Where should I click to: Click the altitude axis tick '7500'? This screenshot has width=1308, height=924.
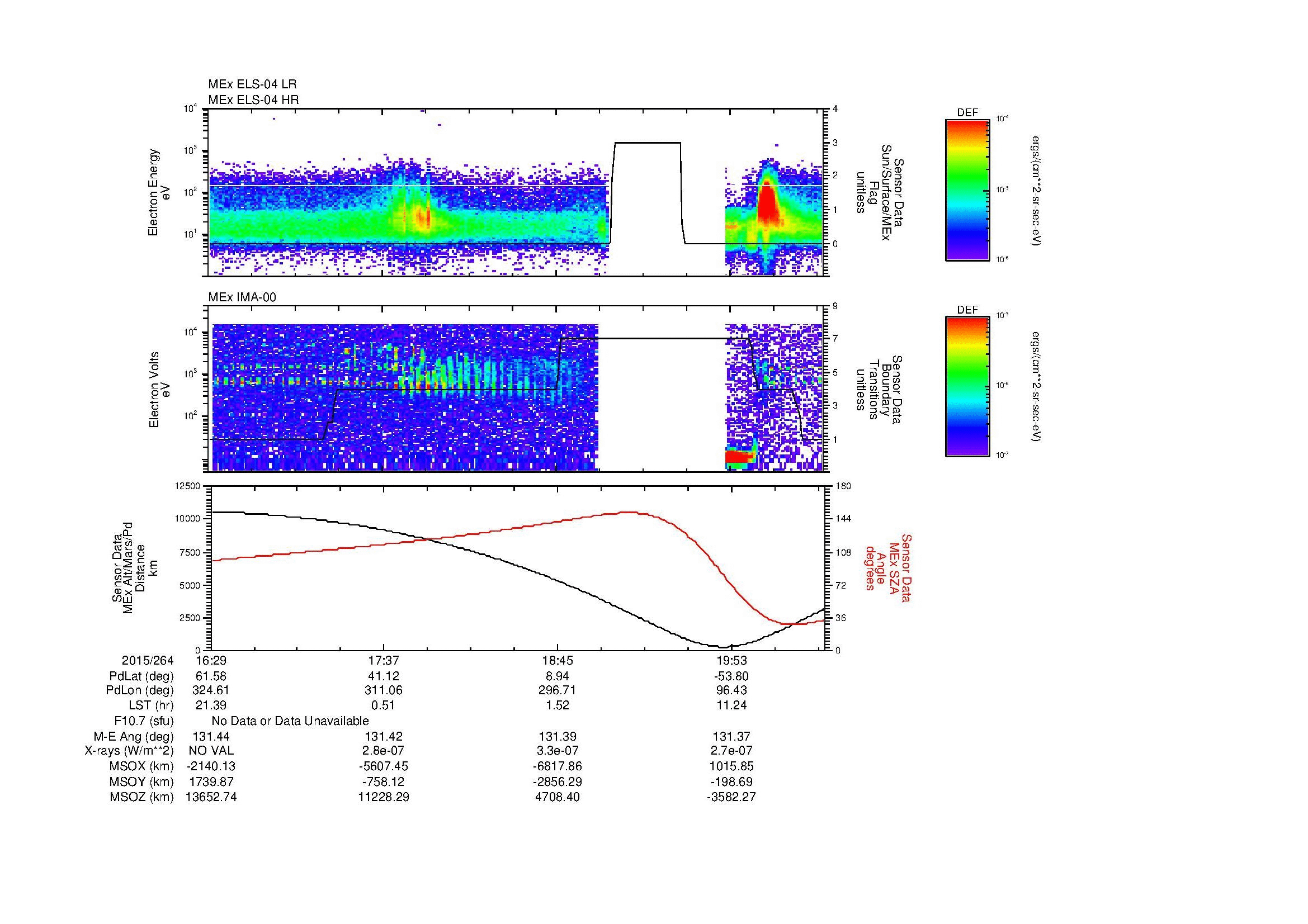(191, 552)
